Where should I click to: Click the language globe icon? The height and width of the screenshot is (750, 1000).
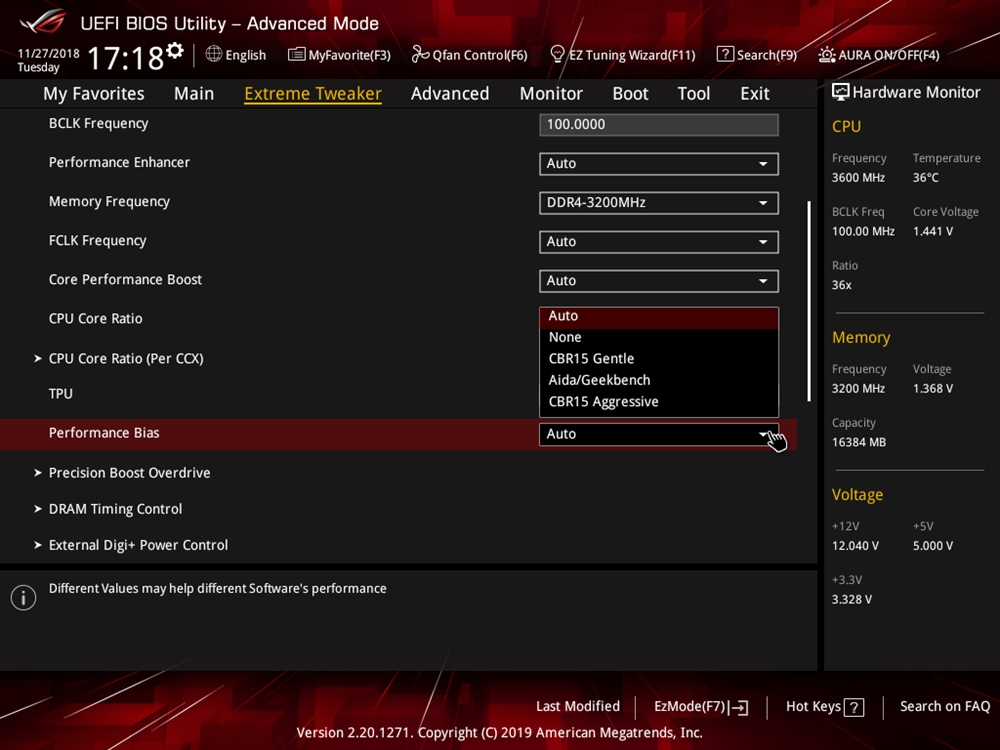(214, 54)
